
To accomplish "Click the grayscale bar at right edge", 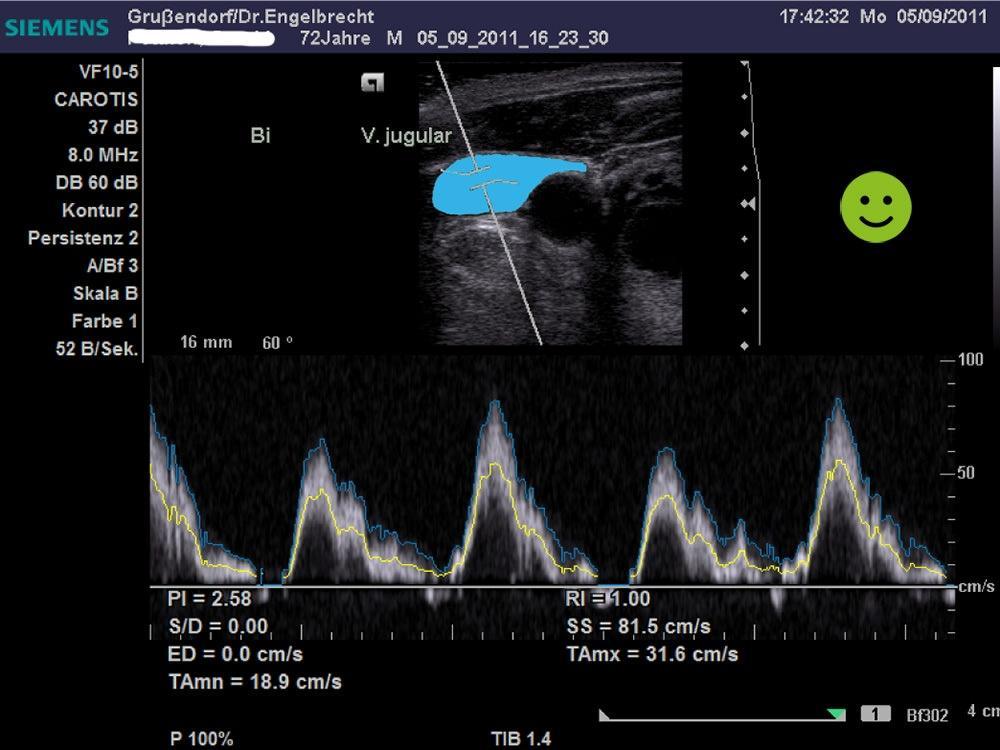I will 996,205.
